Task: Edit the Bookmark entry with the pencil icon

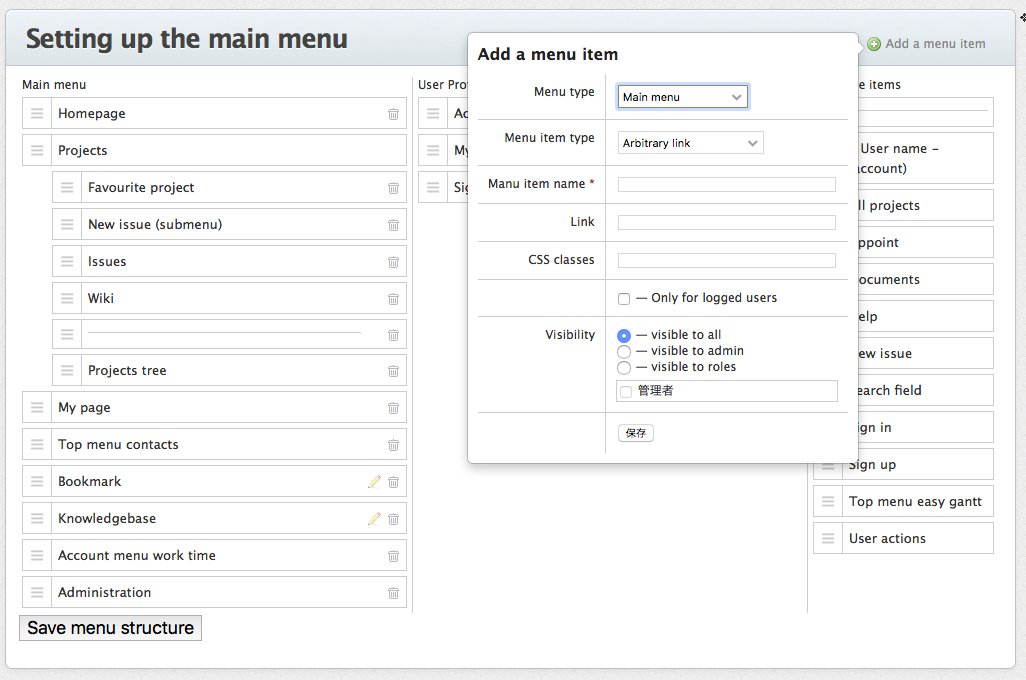Action: tap(374, 481)
